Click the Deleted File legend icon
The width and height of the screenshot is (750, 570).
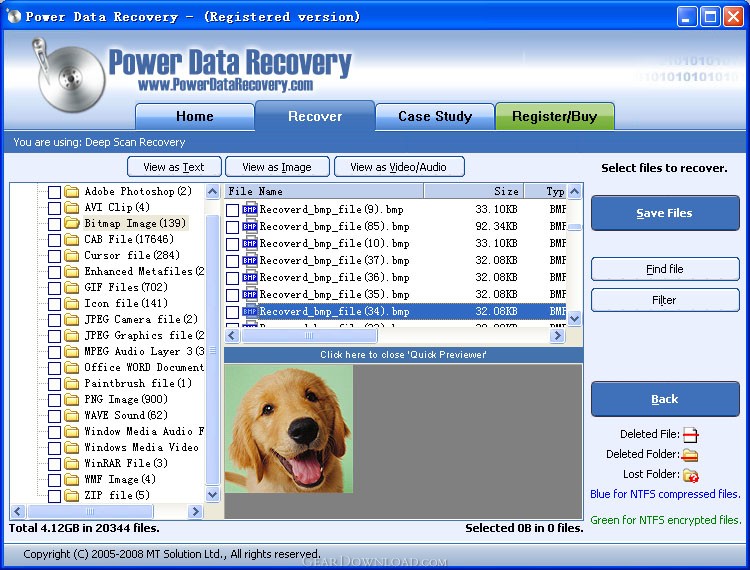pos(690,435)
